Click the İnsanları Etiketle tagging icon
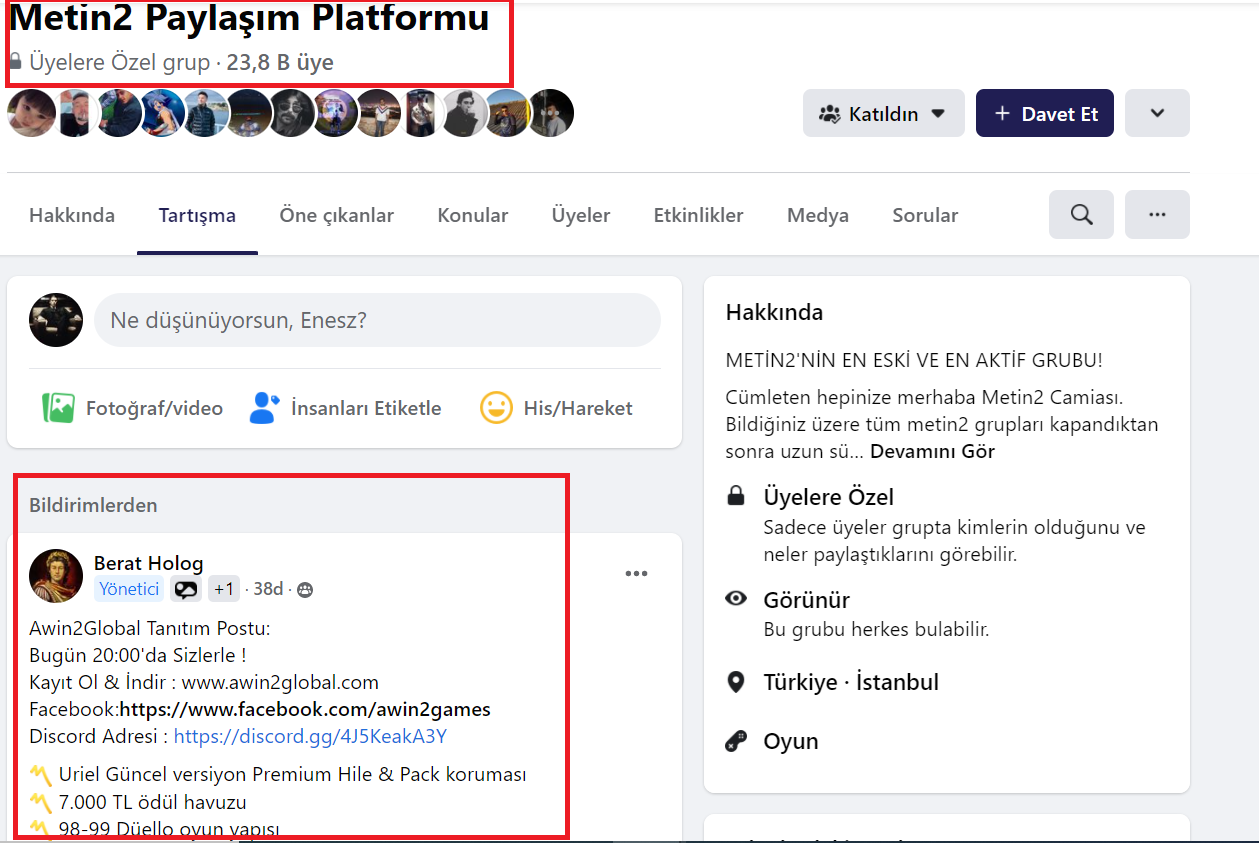1259x843 pixels. [x=263, y=407]
